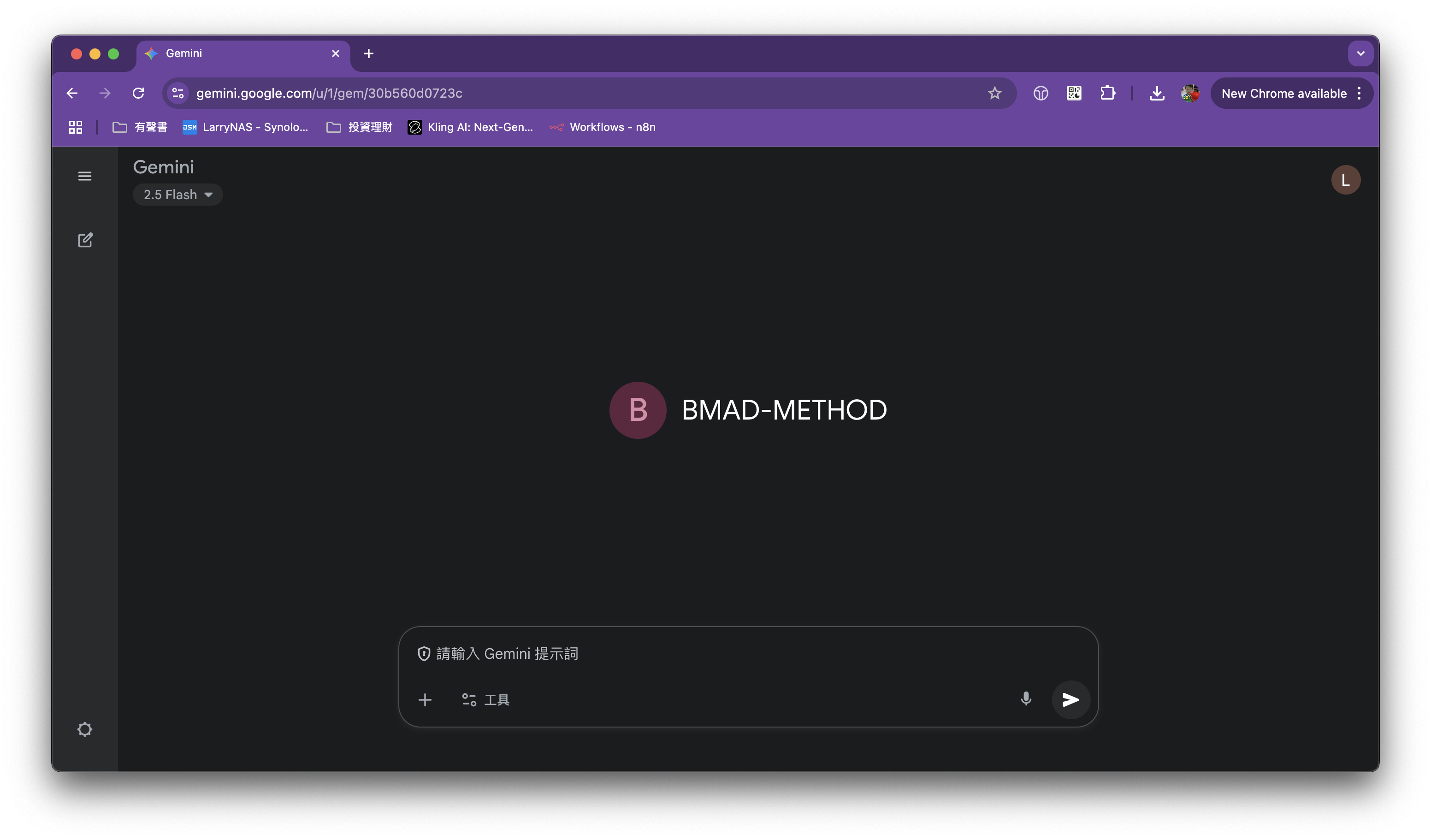Click the shield icon in prompt box

(424, 654)
